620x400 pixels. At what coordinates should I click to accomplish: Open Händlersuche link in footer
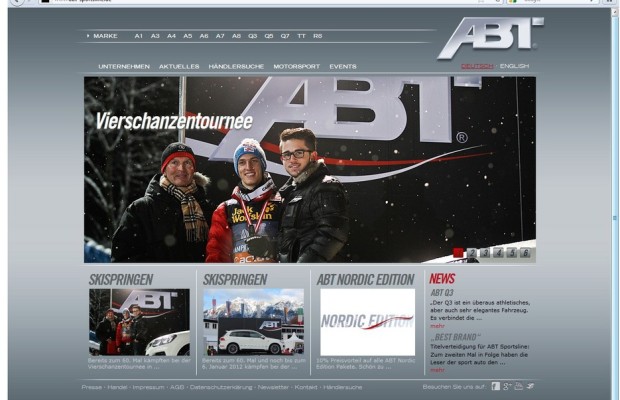click(x=342, y=387)
